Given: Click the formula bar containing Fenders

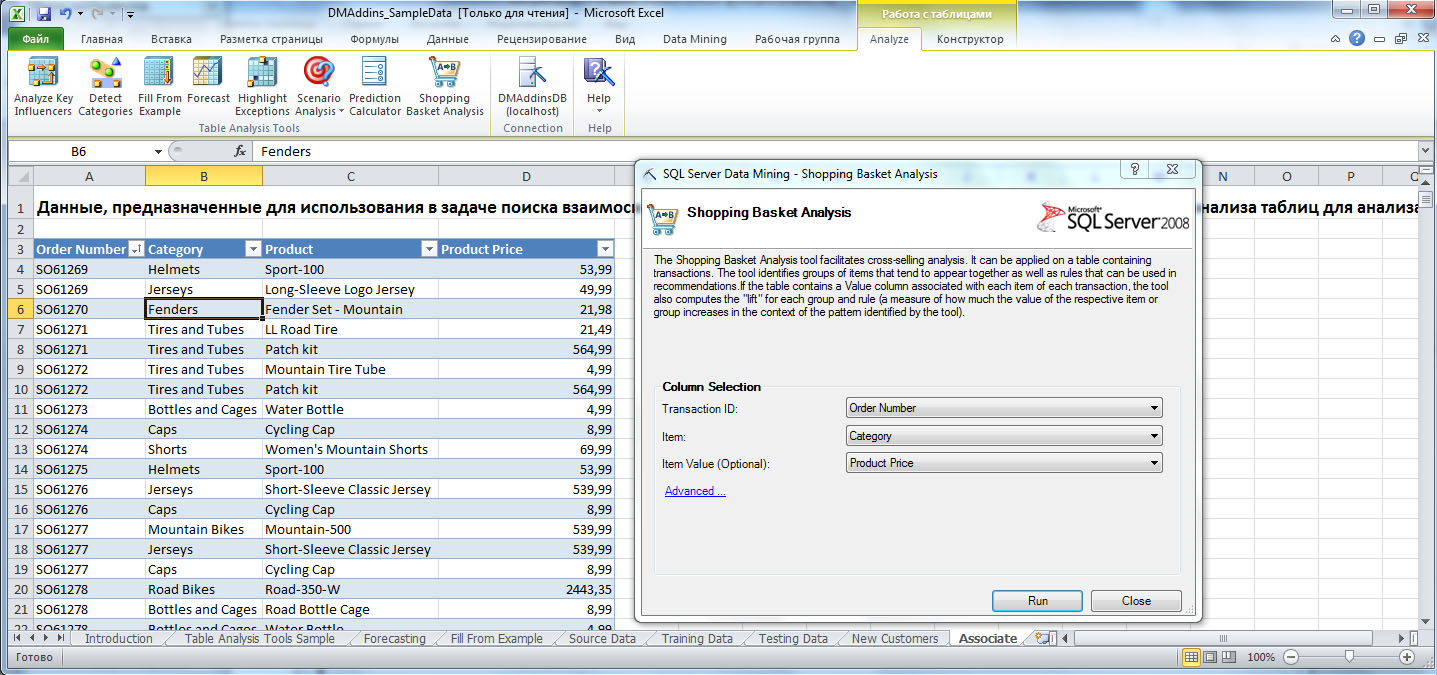Looking at the screenshot, I should pos(835,151).
